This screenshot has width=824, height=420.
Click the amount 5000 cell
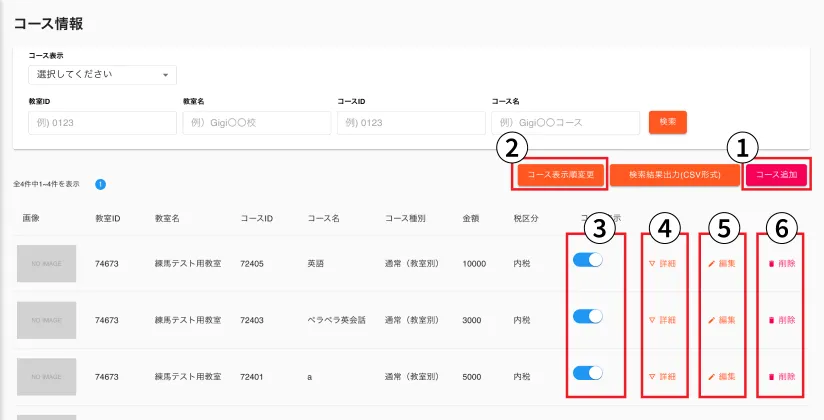coord(472,376)
